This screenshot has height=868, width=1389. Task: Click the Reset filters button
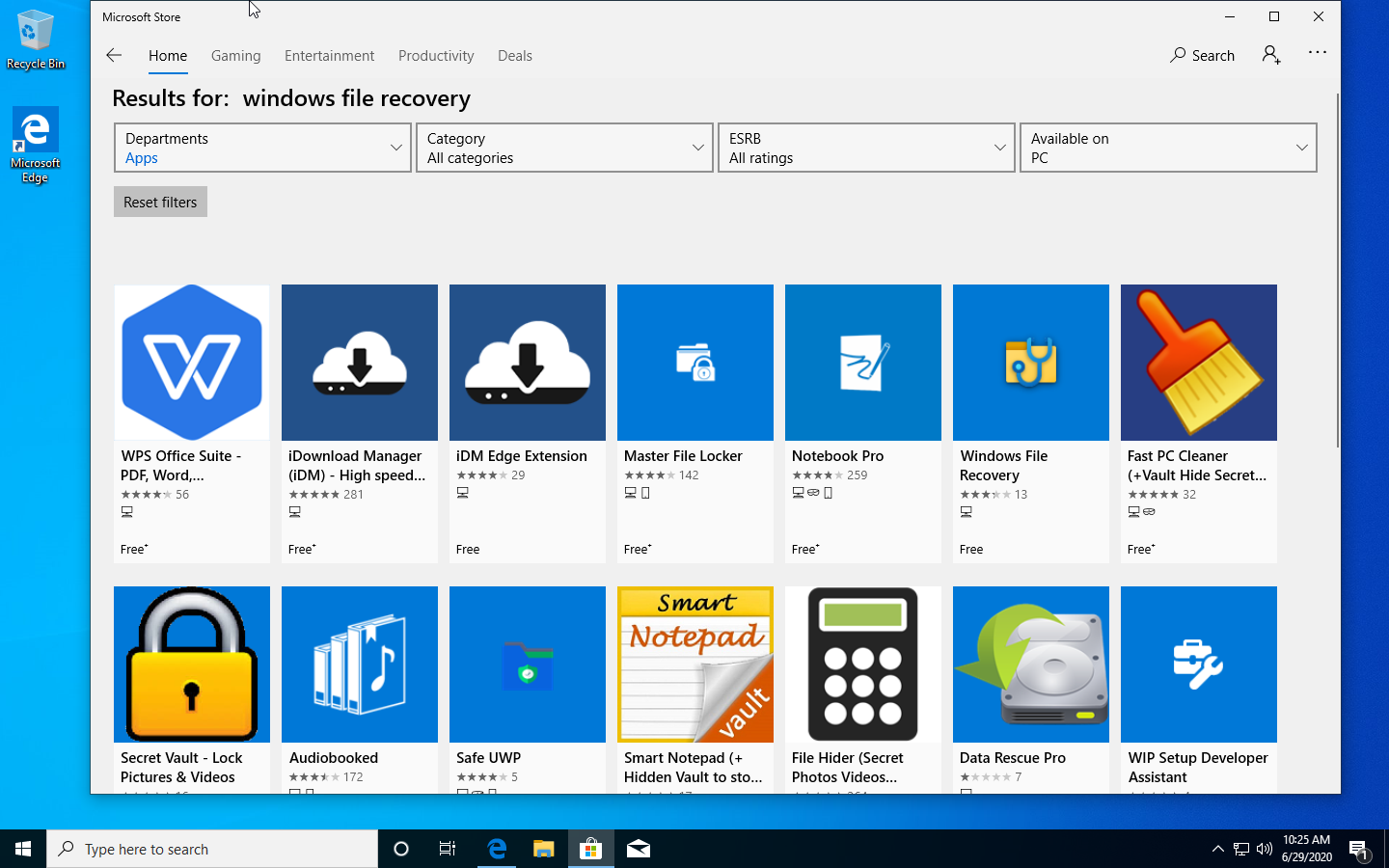point(160,202)
